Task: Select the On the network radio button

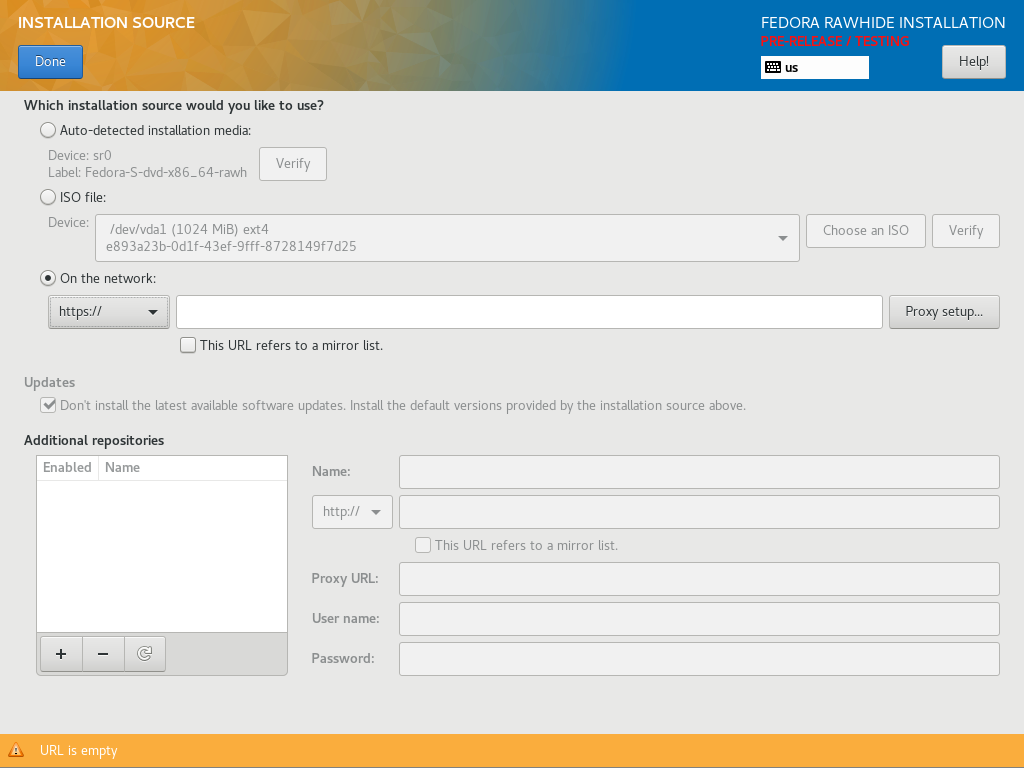Action: (x=48, y=278)
